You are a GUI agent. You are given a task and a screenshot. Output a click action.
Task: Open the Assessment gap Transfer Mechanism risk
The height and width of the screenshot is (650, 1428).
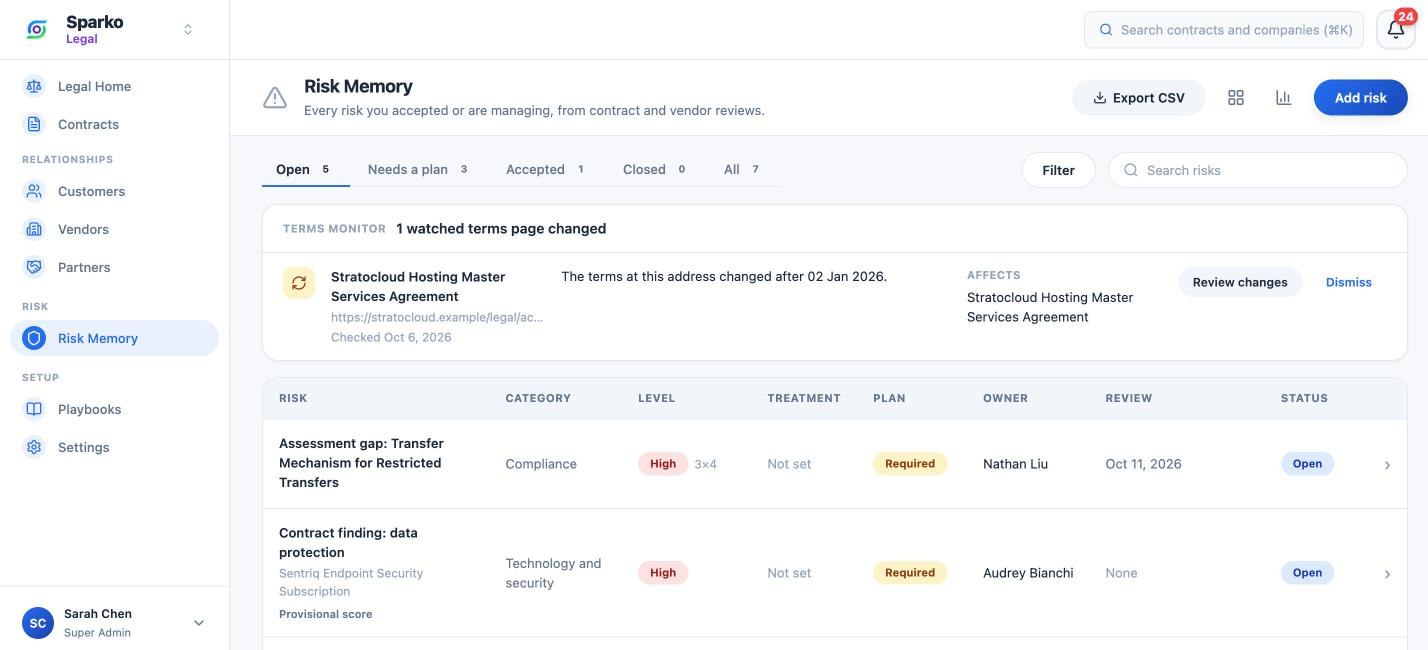[x=361, y=463]
